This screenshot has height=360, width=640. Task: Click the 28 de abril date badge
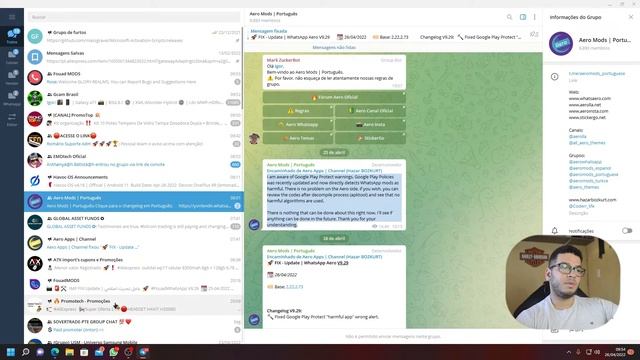click(x=334, y=238)
